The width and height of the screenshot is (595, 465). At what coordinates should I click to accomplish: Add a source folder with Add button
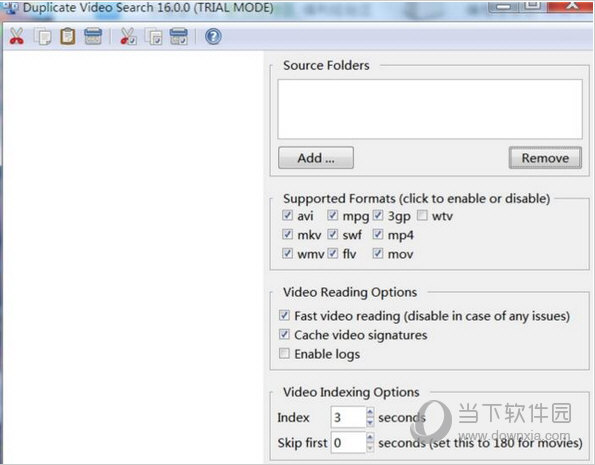tap(316, 158)
